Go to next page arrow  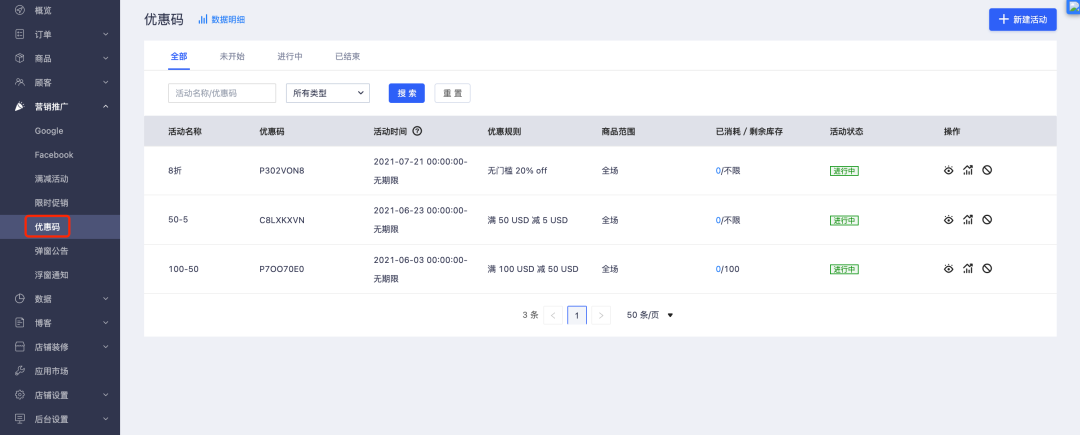tap(601, 315)
